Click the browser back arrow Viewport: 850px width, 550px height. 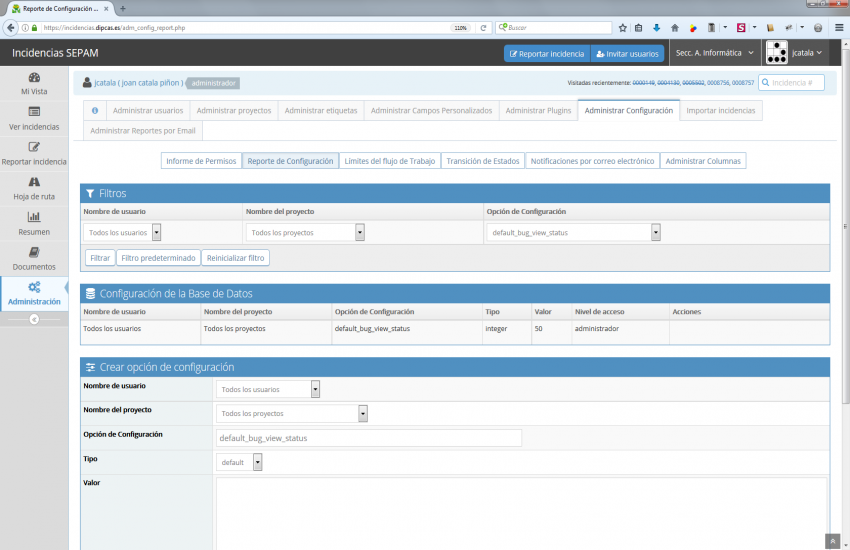pos(10,28)
